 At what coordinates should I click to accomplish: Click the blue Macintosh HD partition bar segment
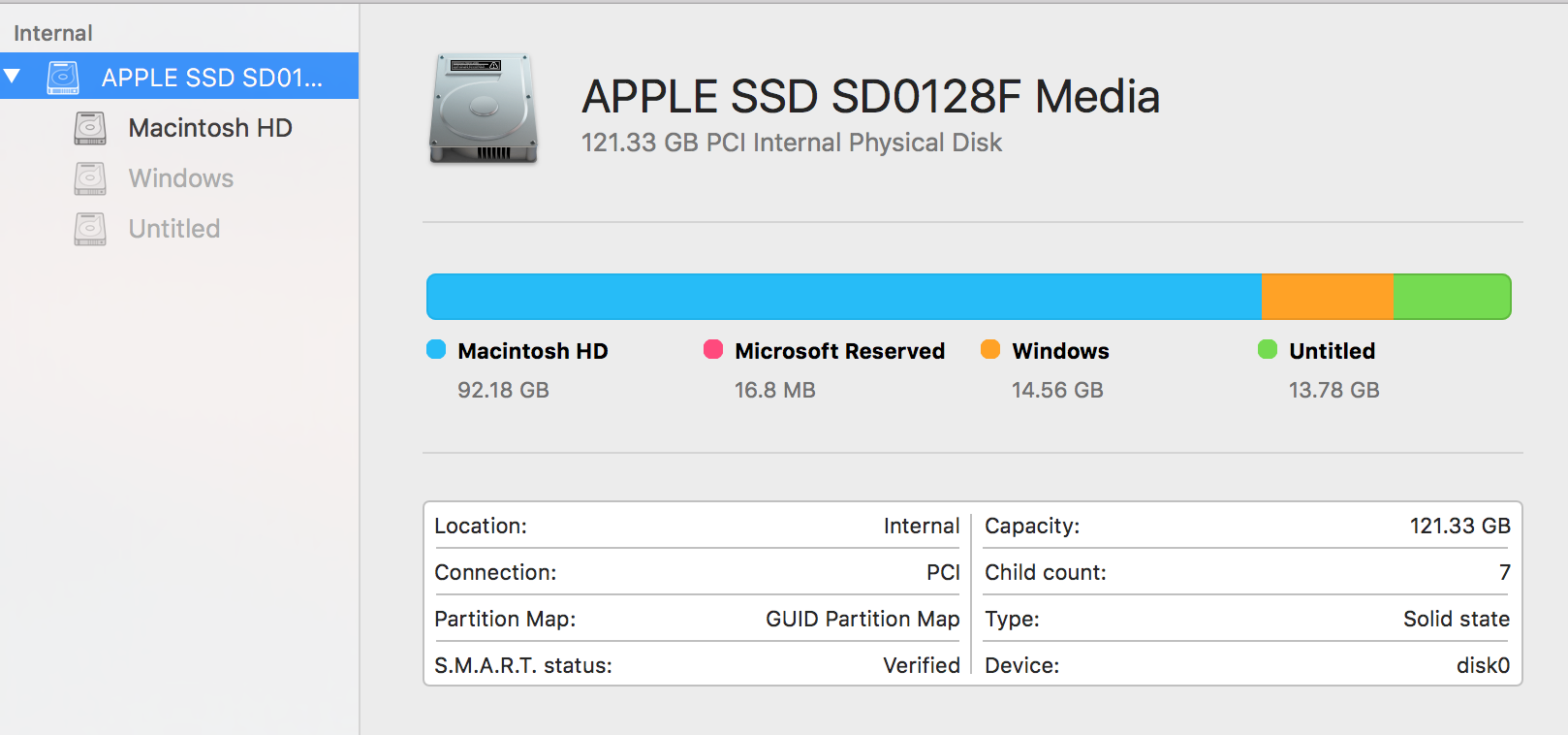[x=843, y=296]
